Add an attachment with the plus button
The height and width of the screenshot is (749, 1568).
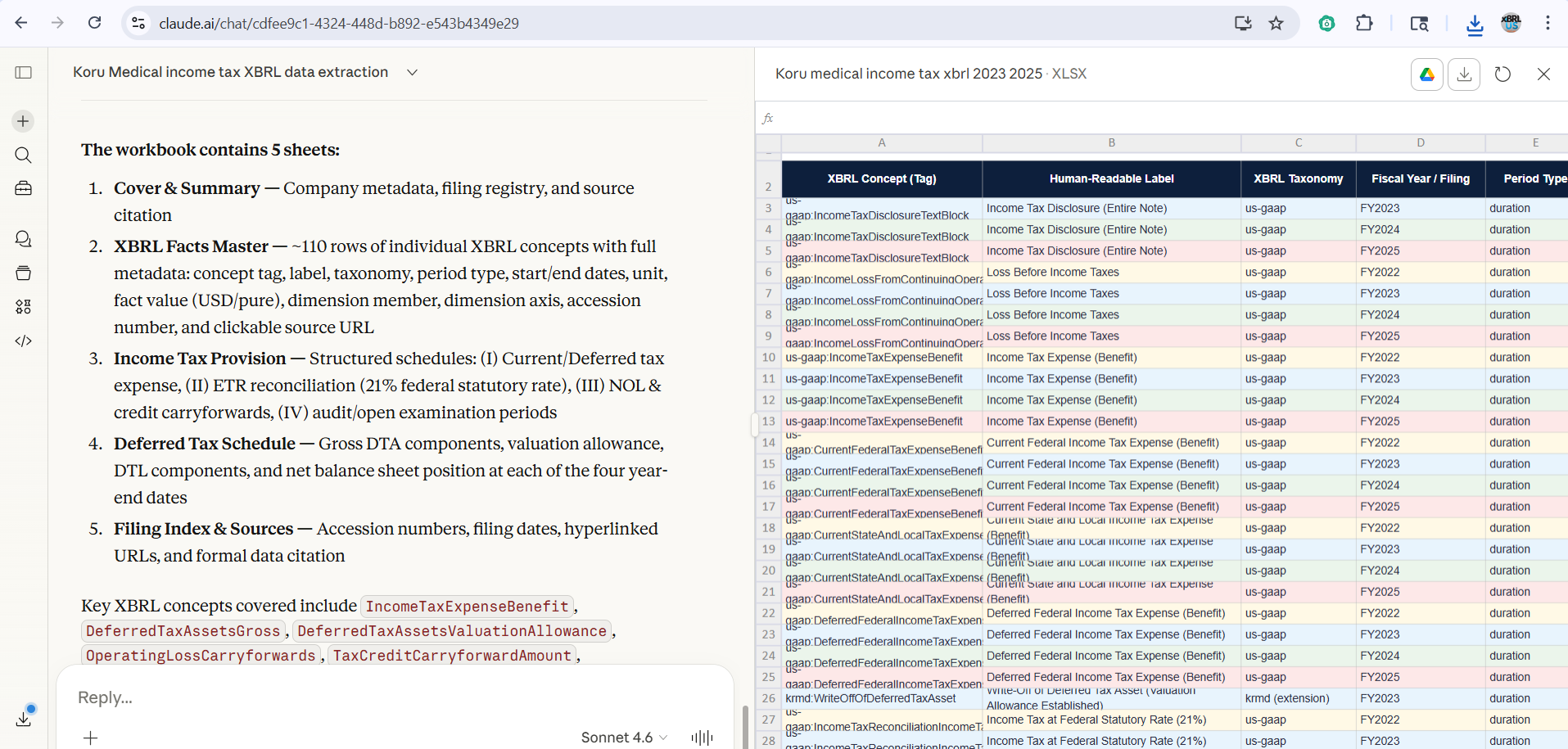[x=89, y=738]
